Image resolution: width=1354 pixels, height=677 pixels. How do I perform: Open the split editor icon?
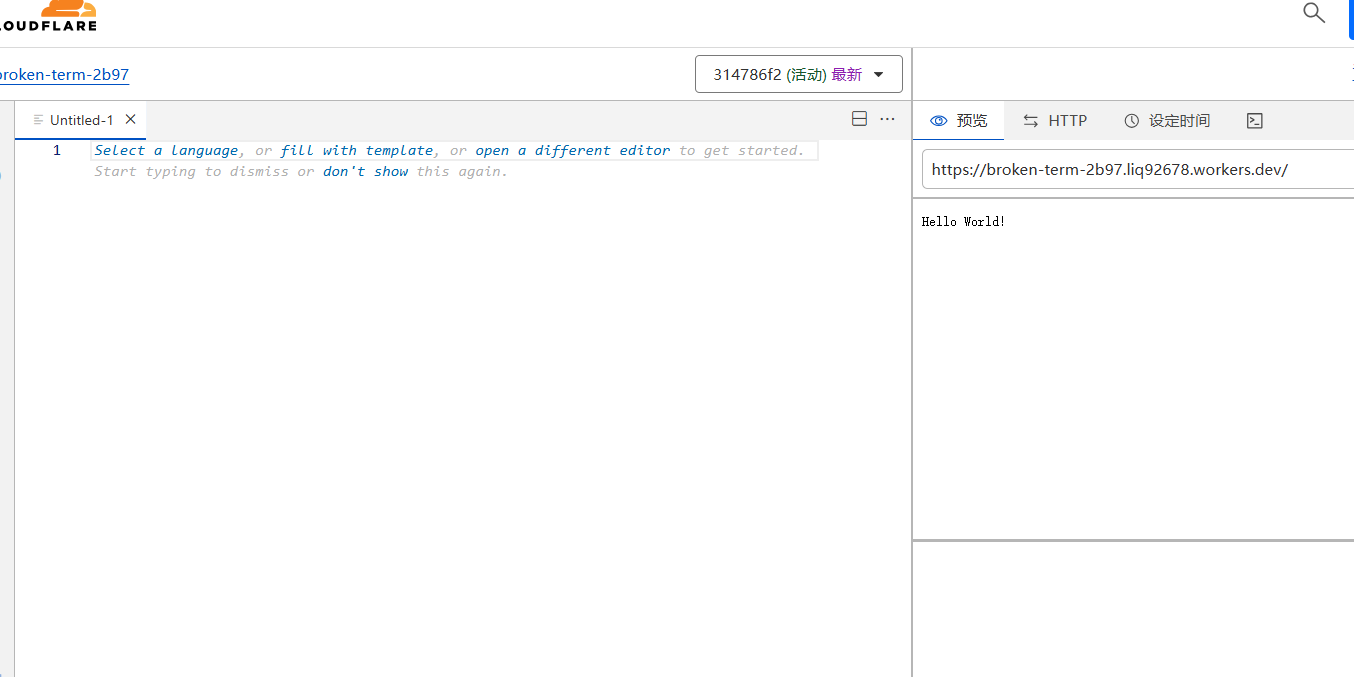859,118
